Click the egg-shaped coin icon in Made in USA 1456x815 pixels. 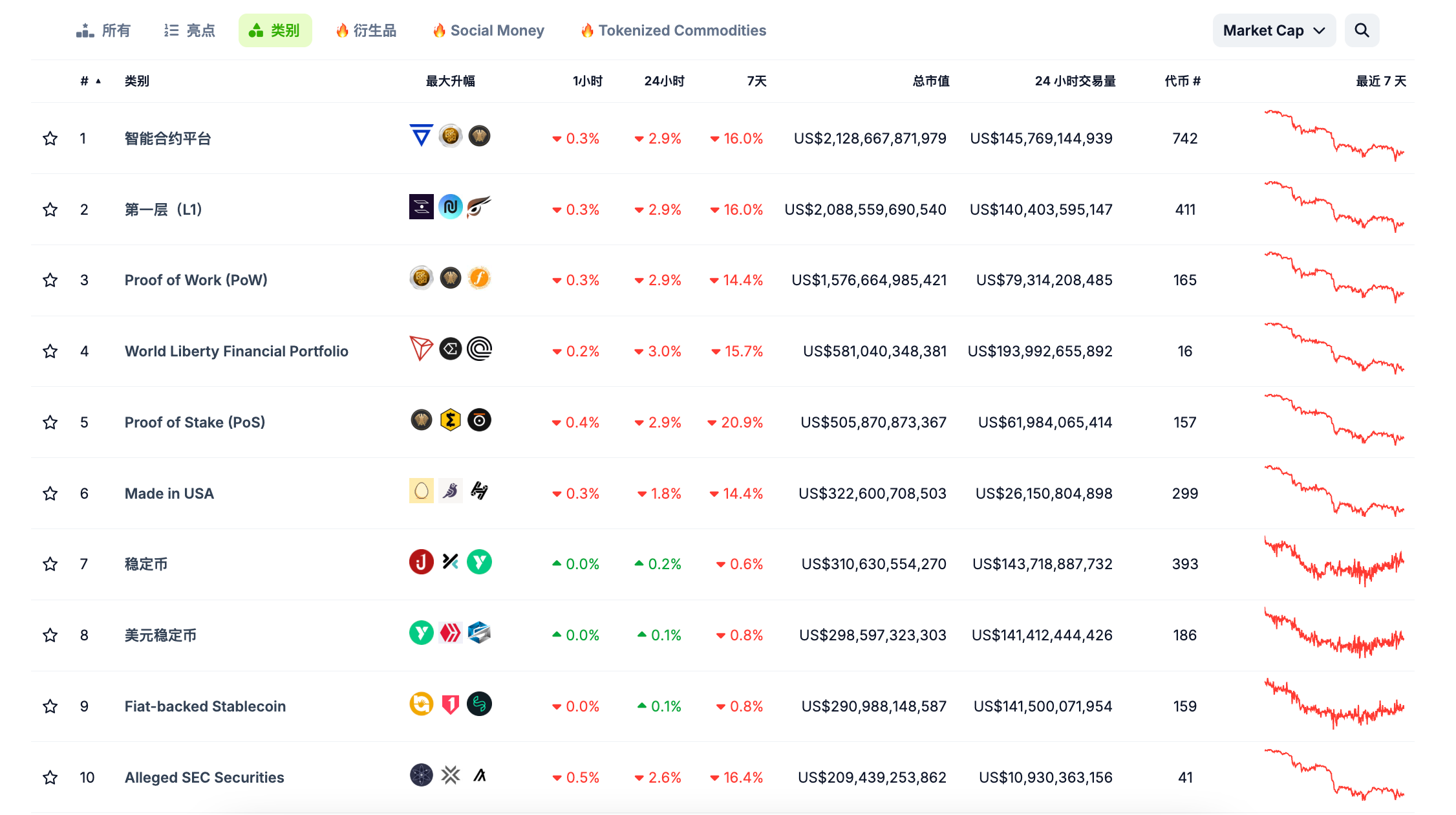click(x=421, y=491)
